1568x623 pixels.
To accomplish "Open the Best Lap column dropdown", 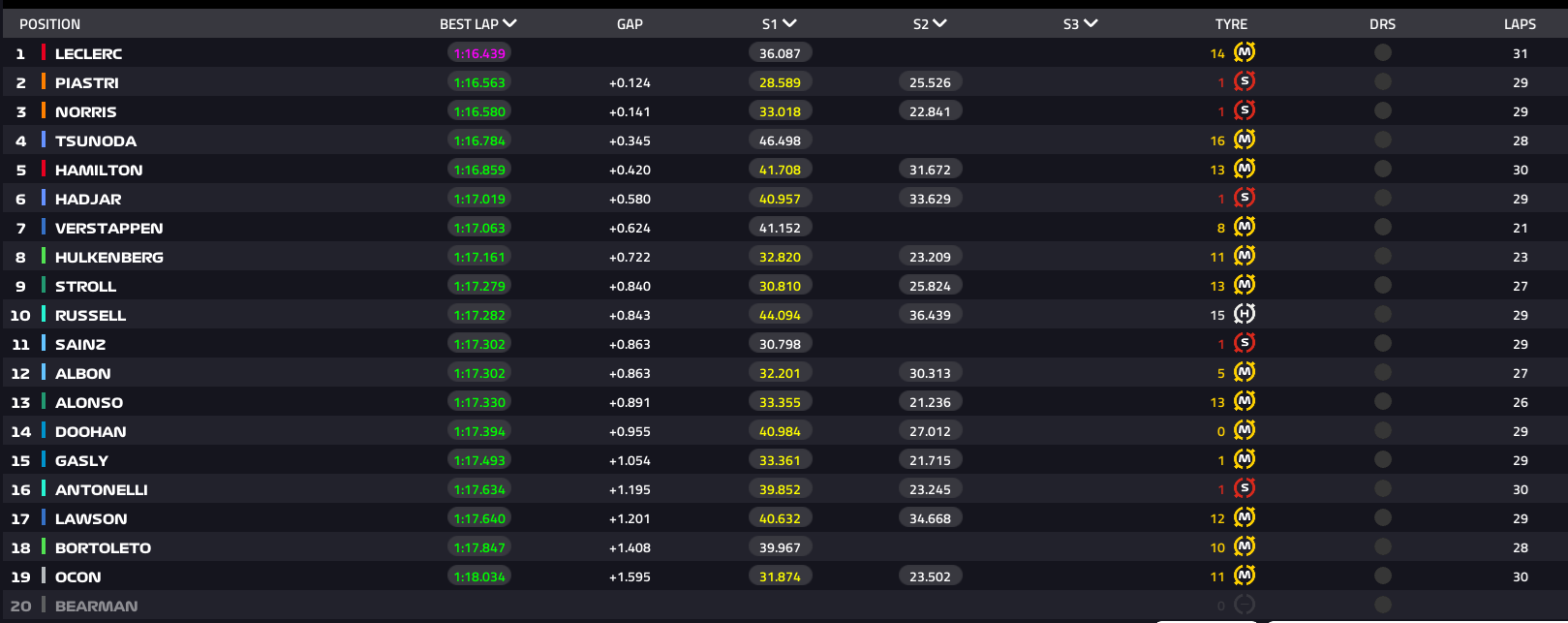I will point(510,23).
